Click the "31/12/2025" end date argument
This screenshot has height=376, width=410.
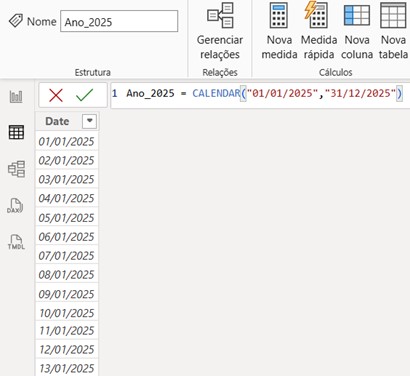click(x=360, y=93)
